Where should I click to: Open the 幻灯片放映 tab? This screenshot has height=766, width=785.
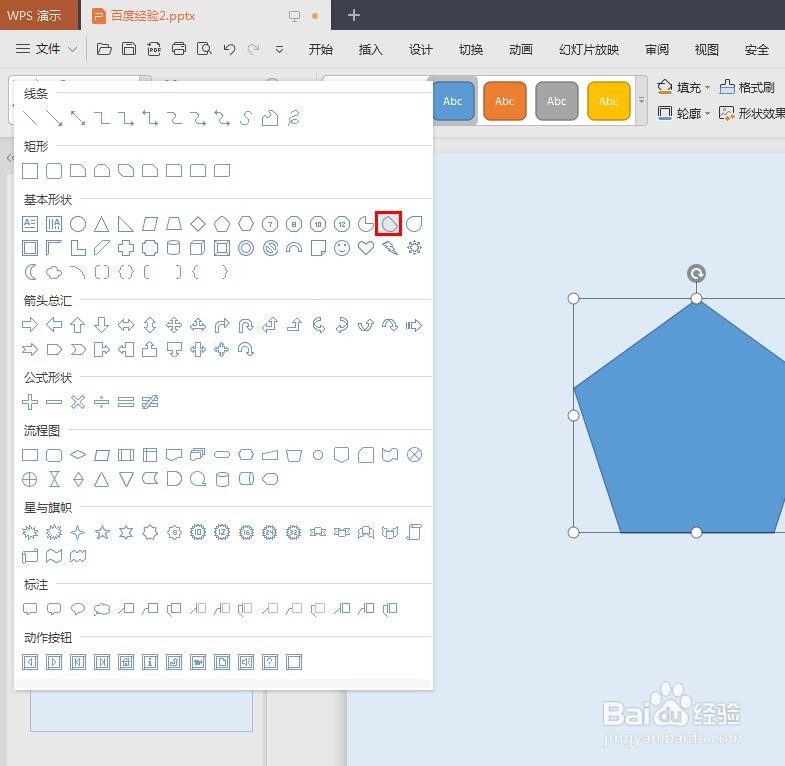pos(589,49)
